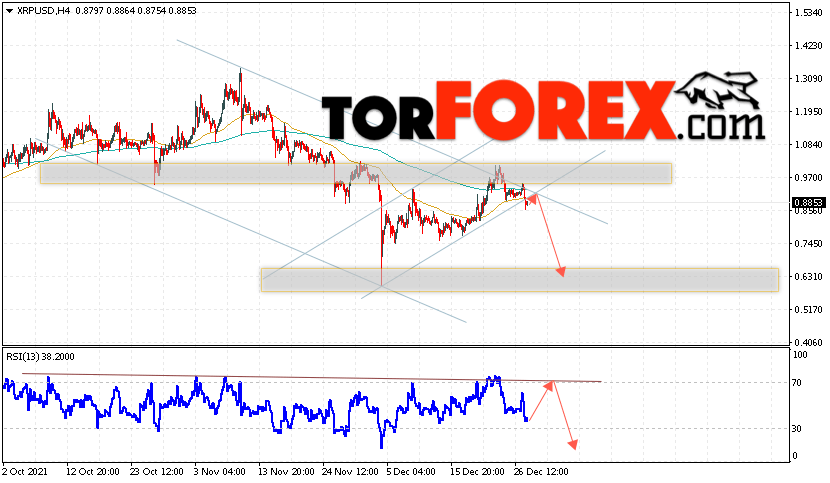Screen dimensions: 830x483
Task: Click price axis level 0.7450
Action: click(809, 244)
